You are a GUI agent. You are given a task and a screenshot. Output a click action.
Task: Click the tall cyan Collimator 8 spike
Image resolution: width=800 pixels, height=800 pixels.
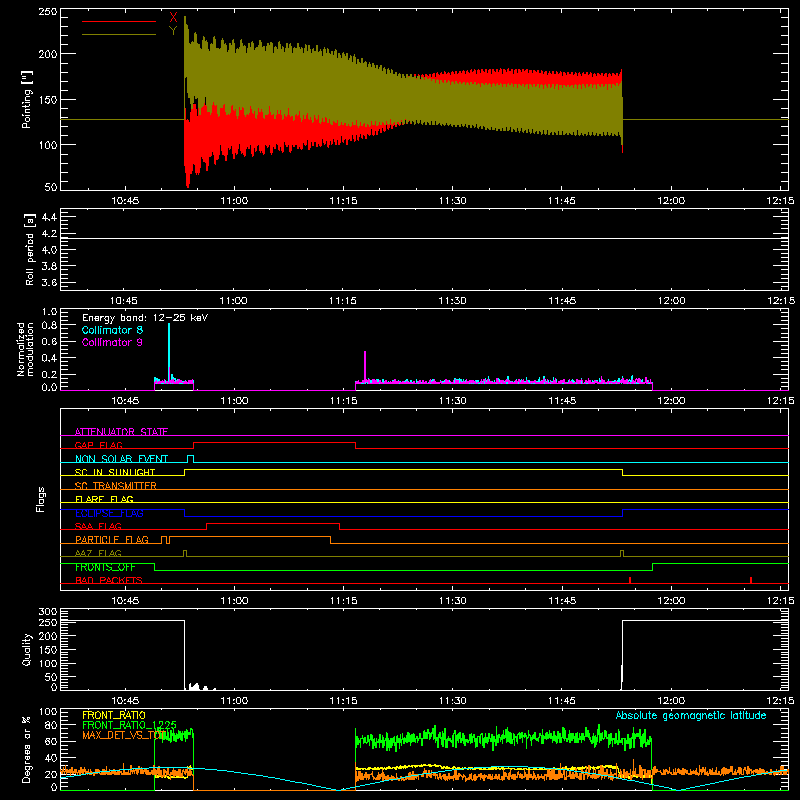(x=169, y=352)
